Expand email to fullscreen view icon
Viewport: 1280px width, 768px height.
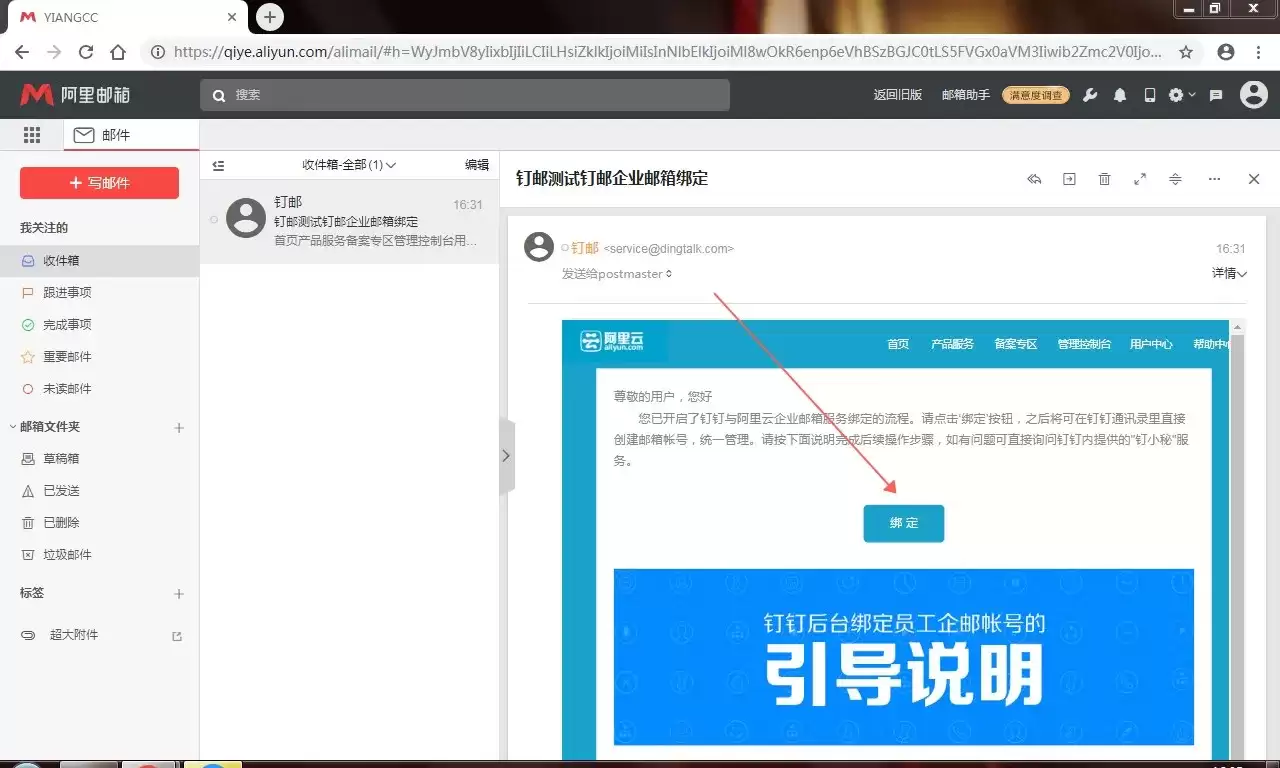[1140, 179]
